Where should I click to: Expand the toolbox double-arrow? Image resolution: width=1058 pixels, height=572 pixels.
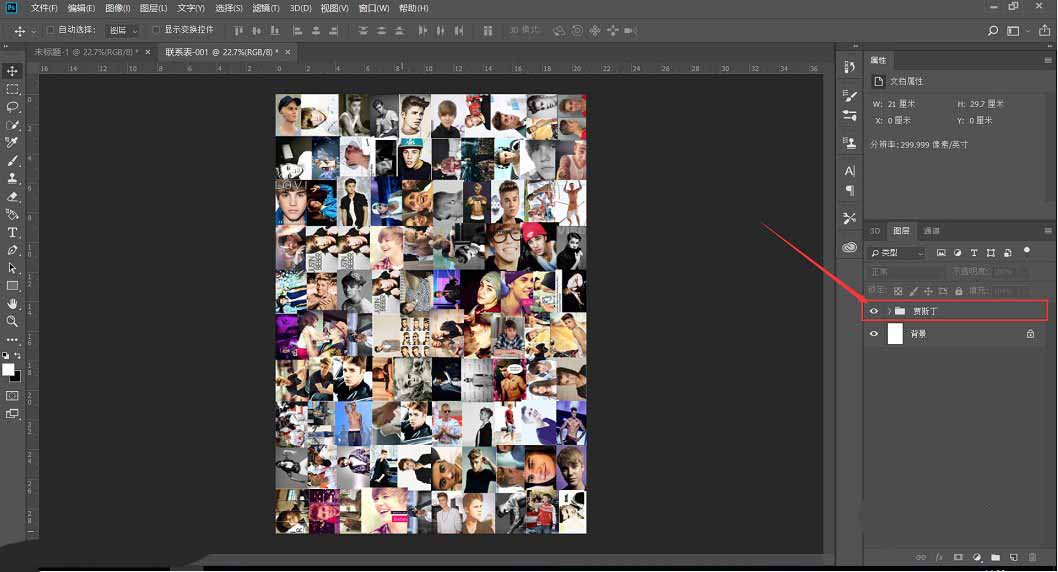5,47
